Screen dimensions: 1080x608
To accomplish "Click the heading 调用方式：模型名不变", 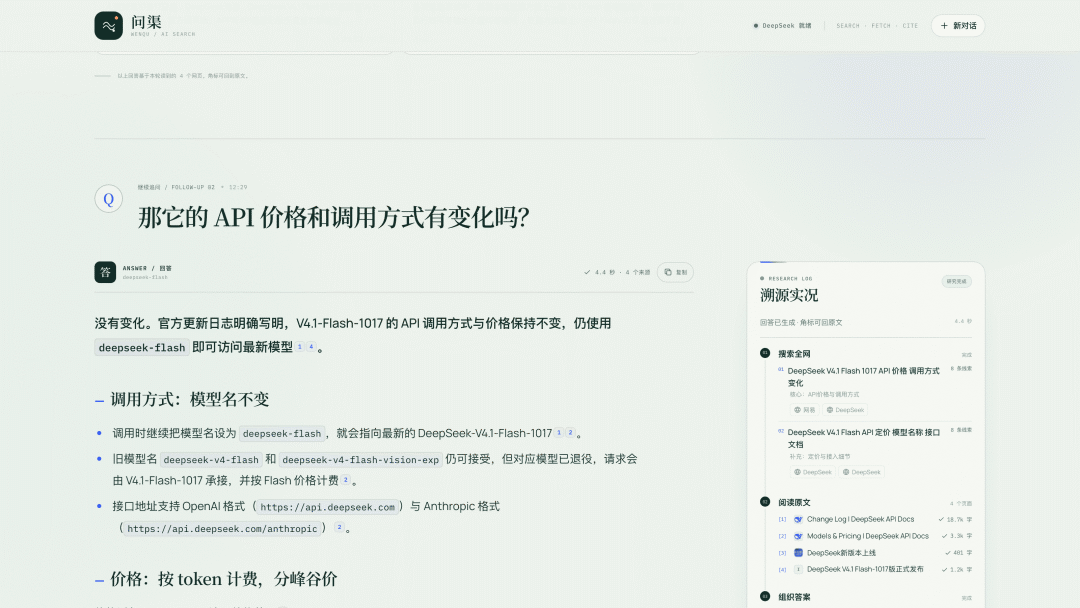I will pyautogui.click(x=189, y=399).
